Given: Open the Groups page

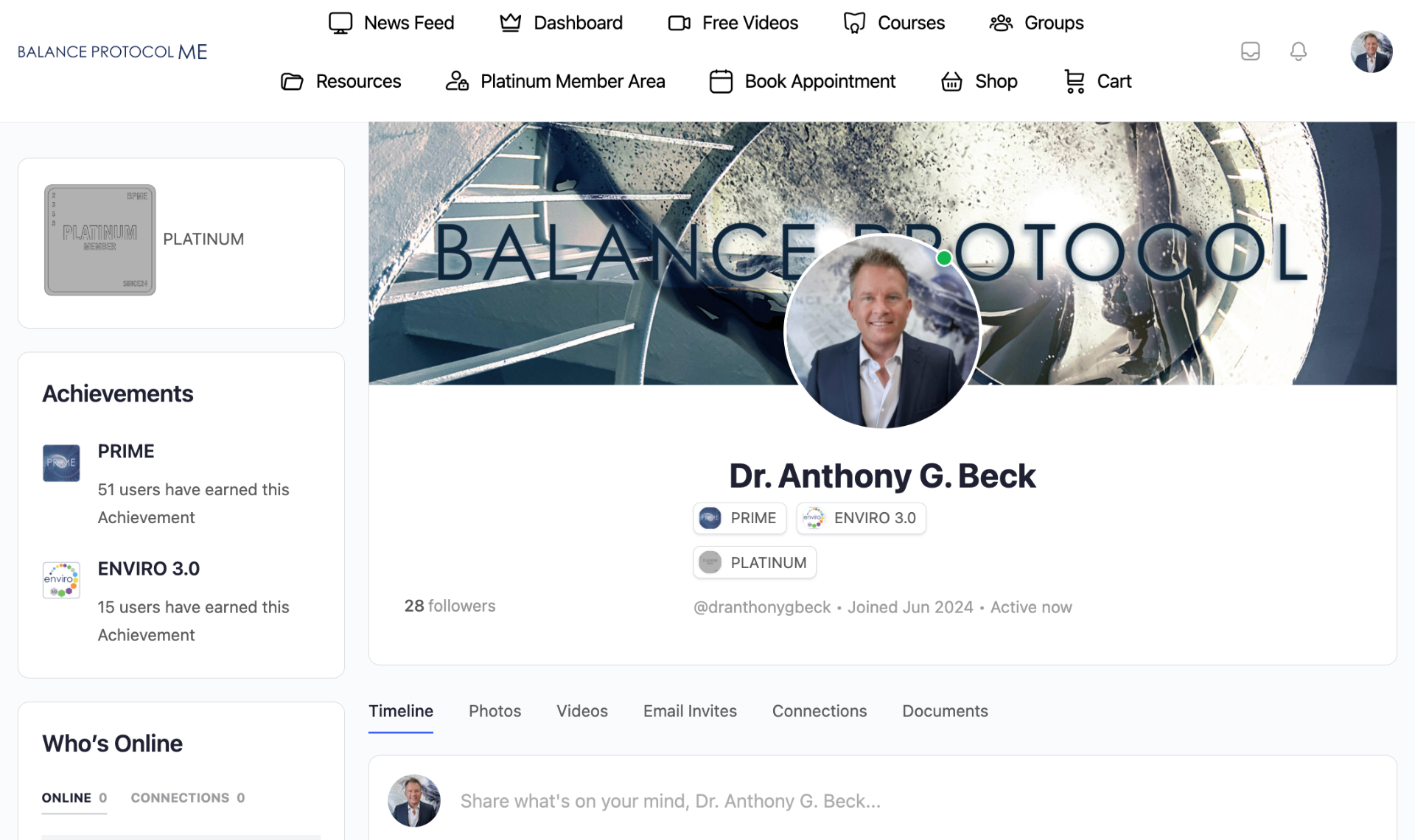Looking at the screenshot, I should (1036, 23).
